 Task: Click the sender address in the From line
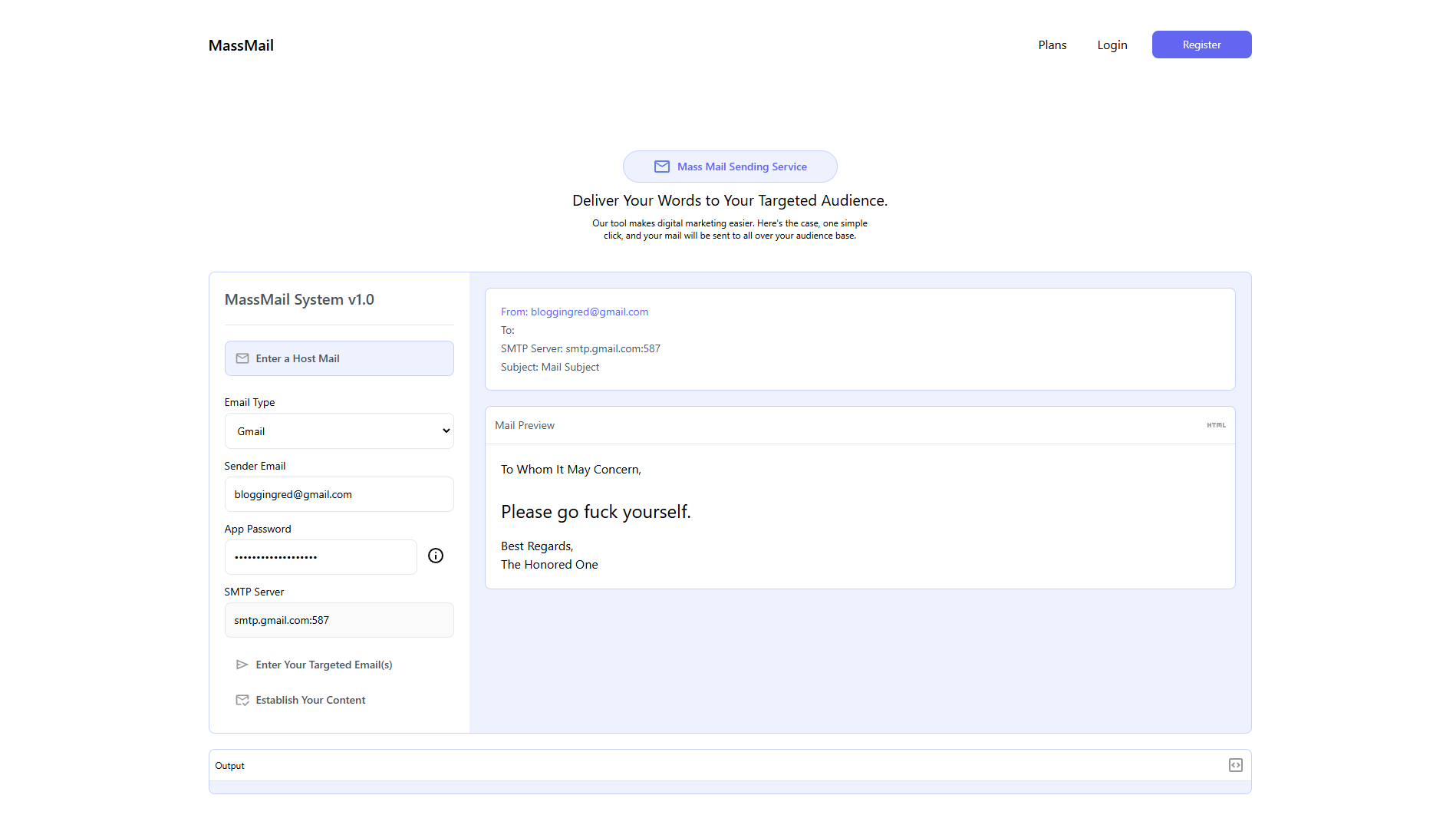[589, 312]
